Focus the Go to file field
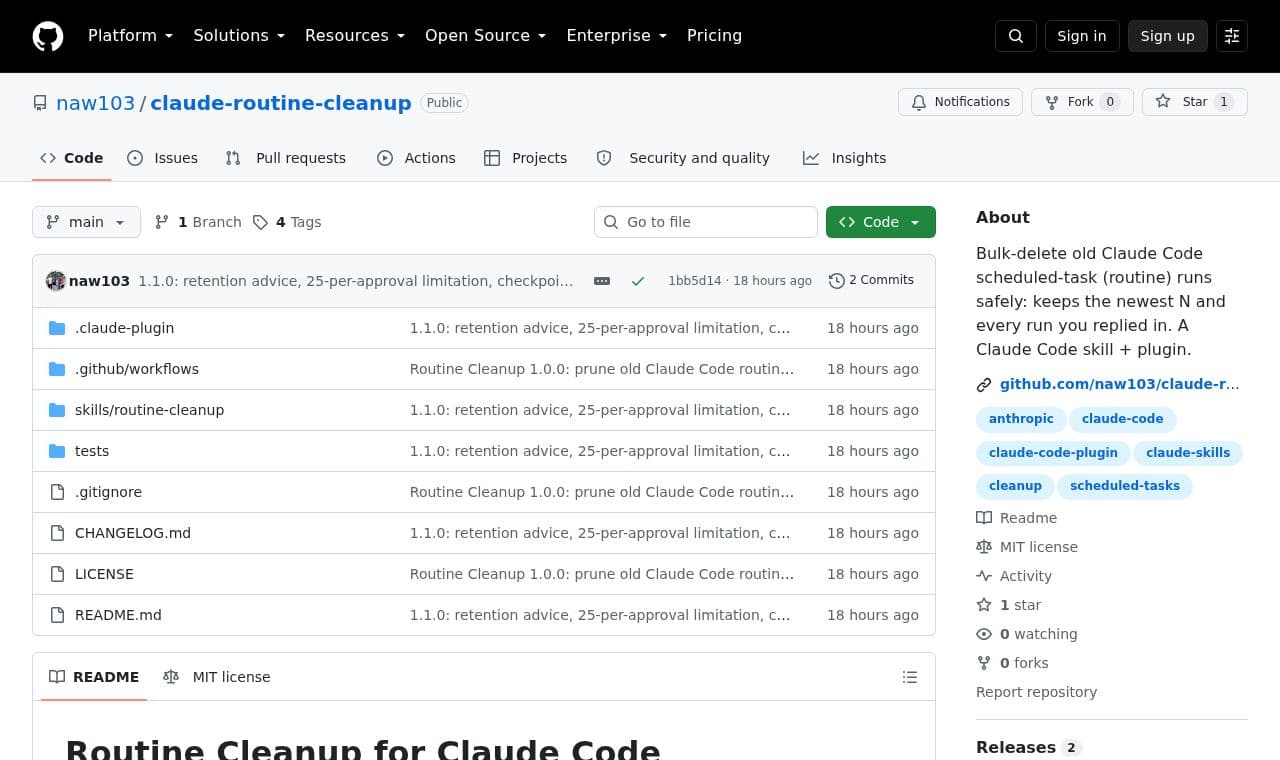The width and height of the screenshot is (1280, 760). point(706,222)
